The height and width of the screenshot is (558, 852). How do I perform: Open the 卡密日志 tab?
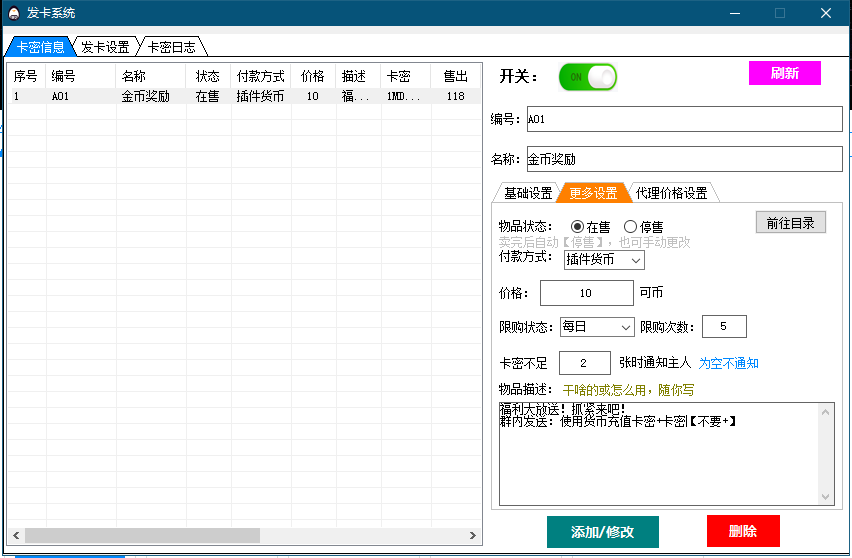click(x=171, y=47)
